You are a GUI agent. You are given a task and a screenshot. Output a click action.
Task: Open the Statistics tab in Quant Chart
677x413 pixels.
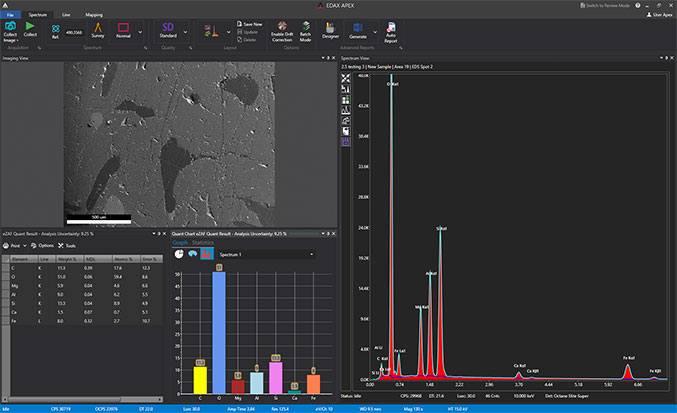(x=202, y=243)
